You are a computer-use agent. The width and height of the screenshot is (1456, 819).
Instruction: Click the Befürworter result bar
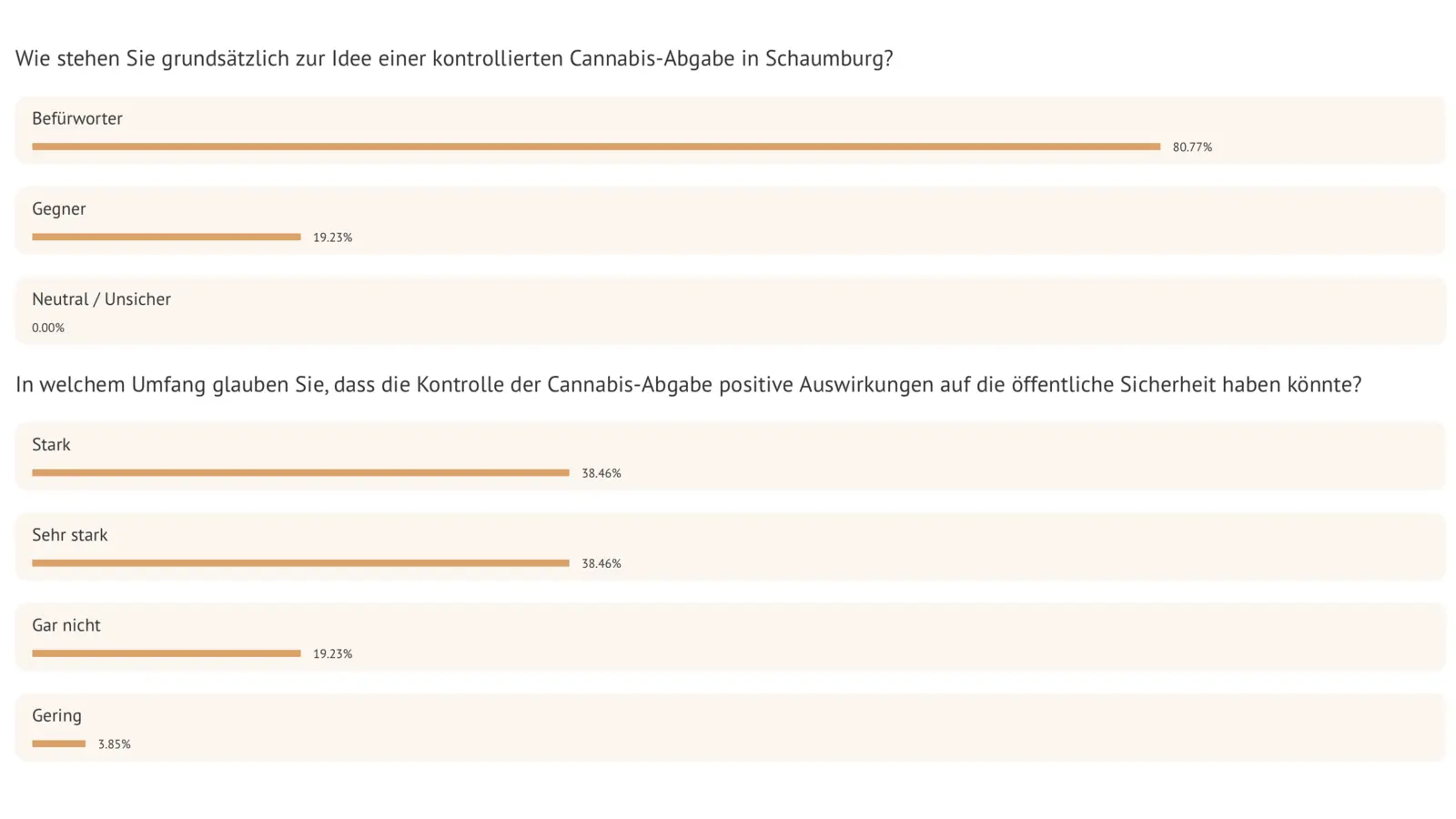pyautogui.click(x=596, y=147)
